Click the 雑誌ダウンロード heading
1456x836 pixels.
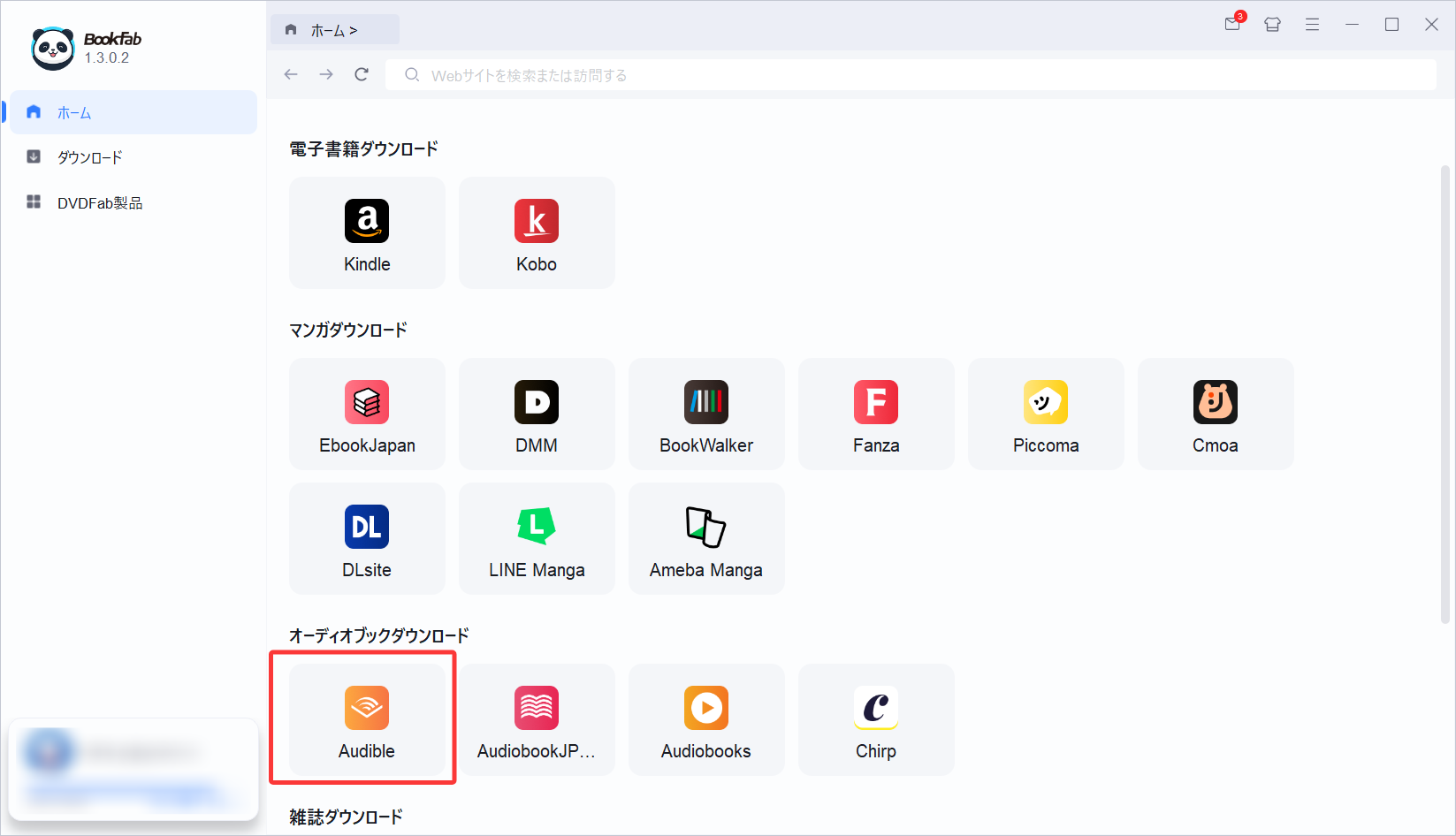pyautogui.click(x=346, y=817)
